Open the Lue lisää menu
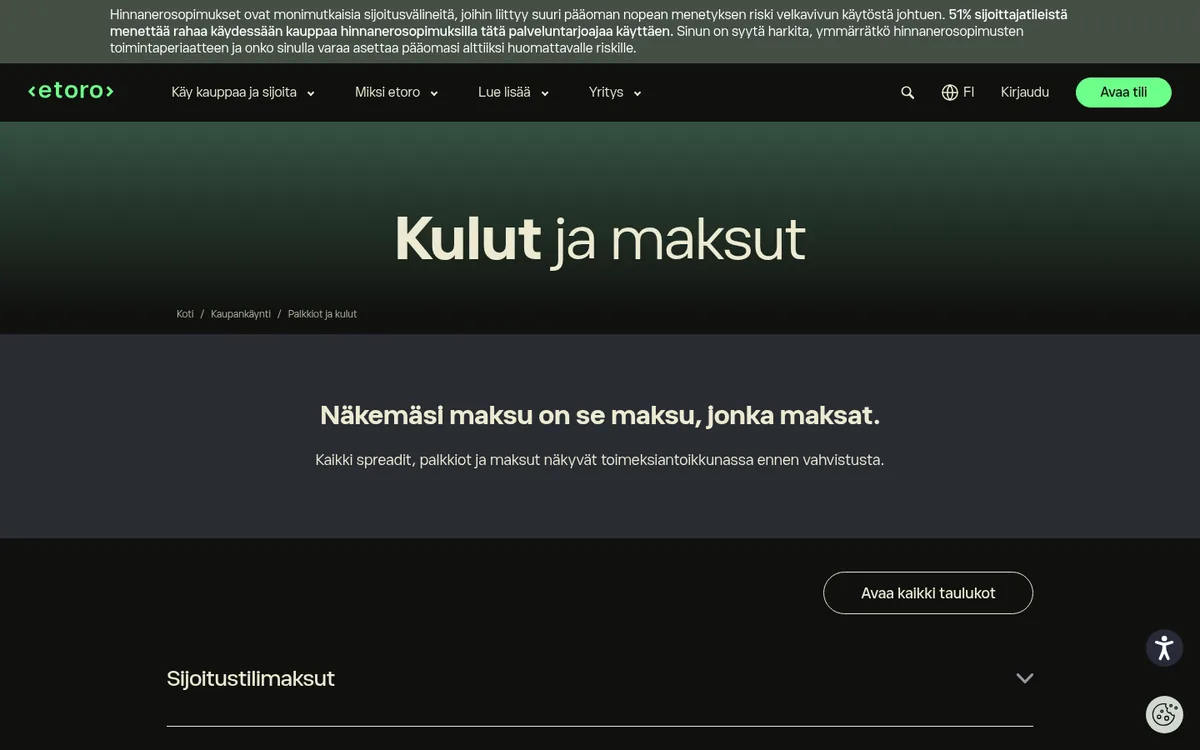The width and height of the screenshot is (1200, 750). 514,92
